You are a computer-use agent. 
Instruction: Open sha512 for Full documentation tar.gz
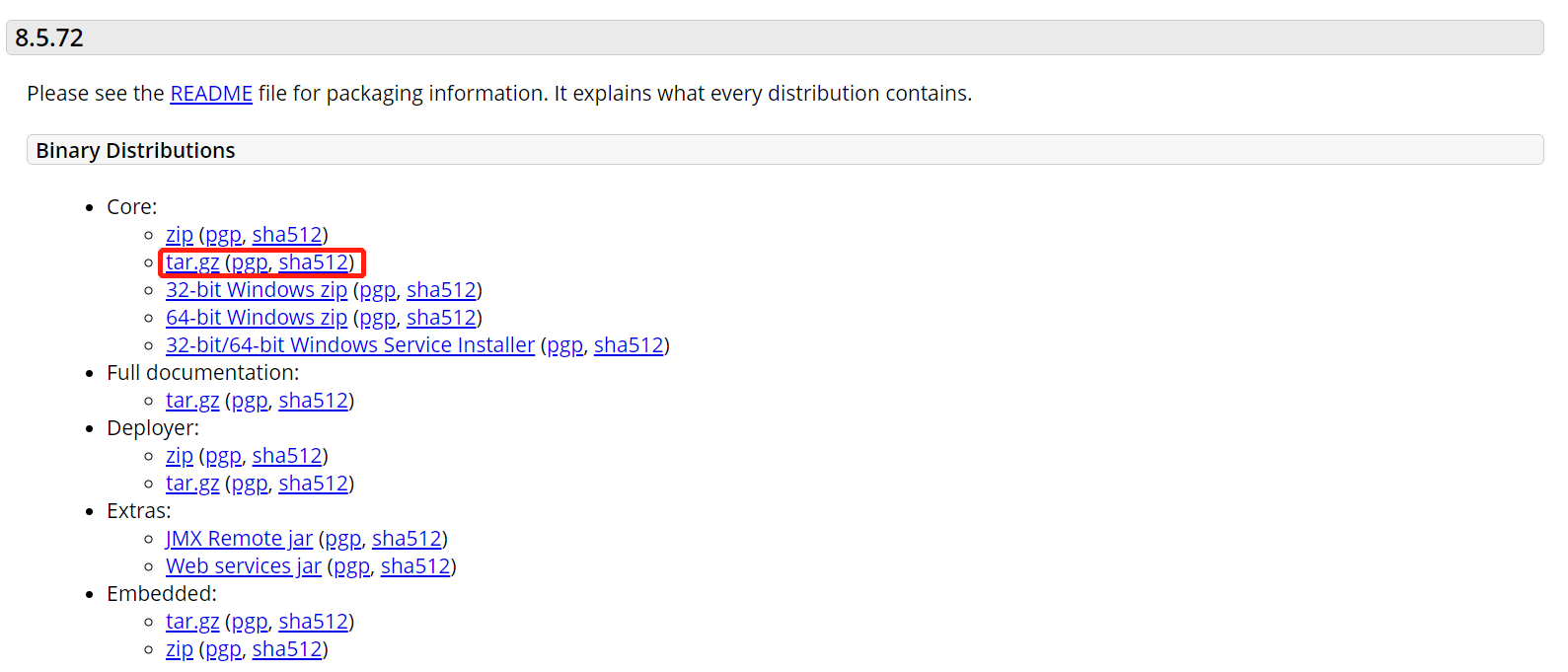[314, 401]
